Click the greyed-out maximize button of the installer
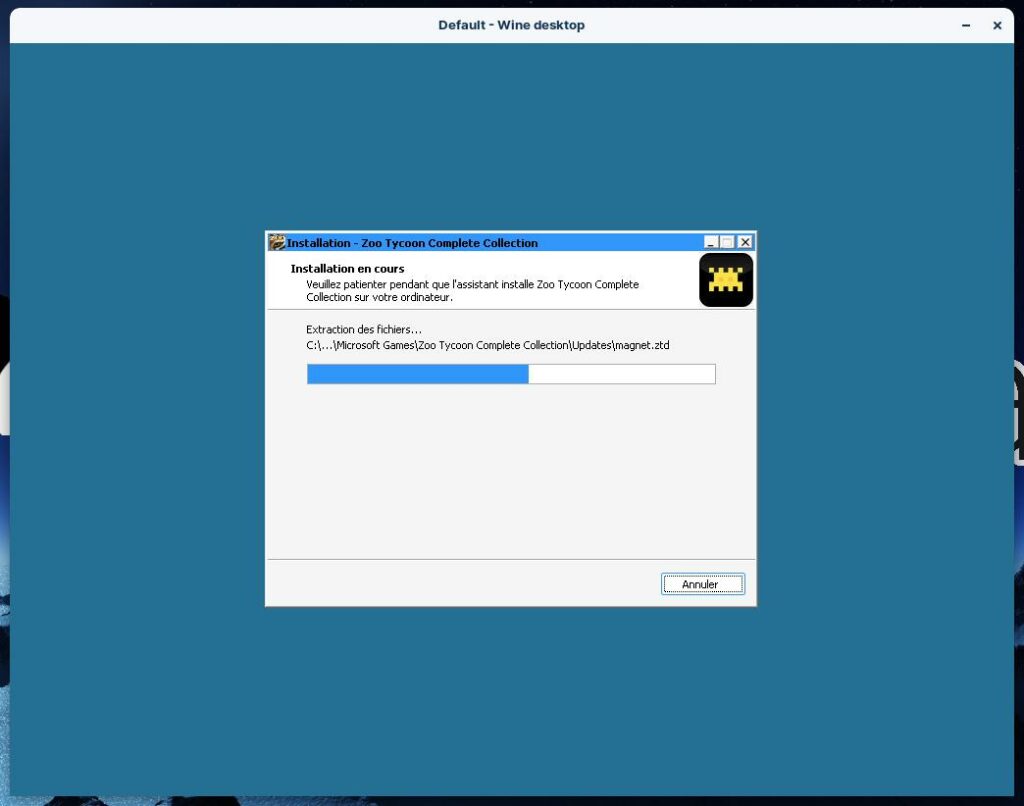This screenshot has width=1024, height=806. tap(727, 242)
